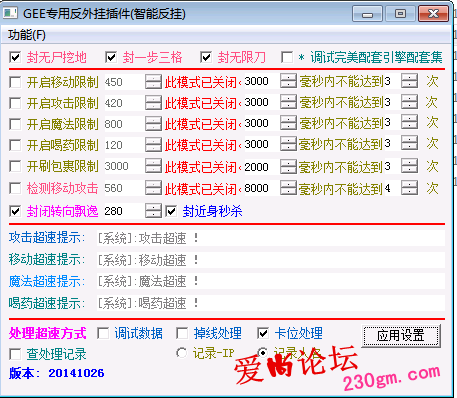457x398 pixels.
Task: Click the 280 value field for 封闭转向飘逸
Action: click(125, 211)
